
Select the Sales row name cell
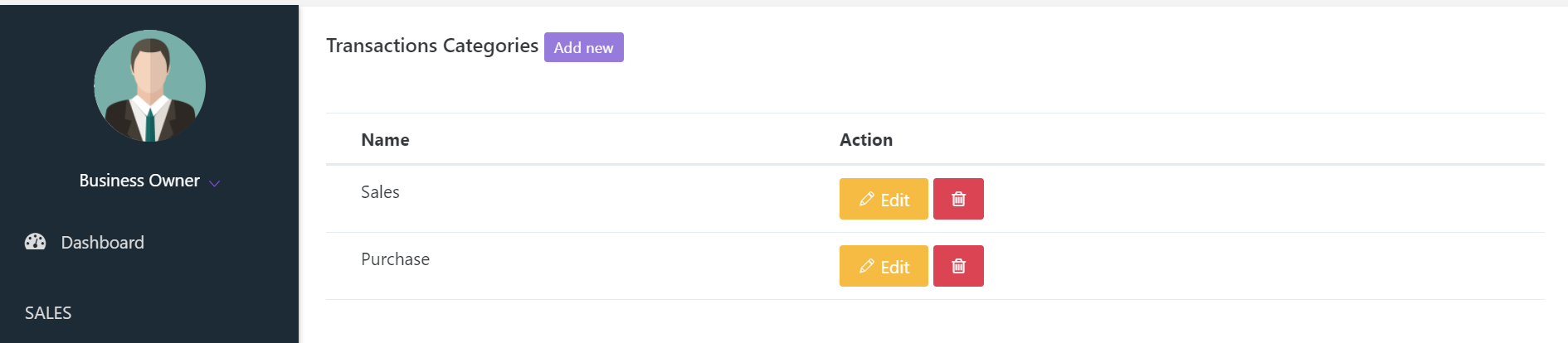pos(380,192)
